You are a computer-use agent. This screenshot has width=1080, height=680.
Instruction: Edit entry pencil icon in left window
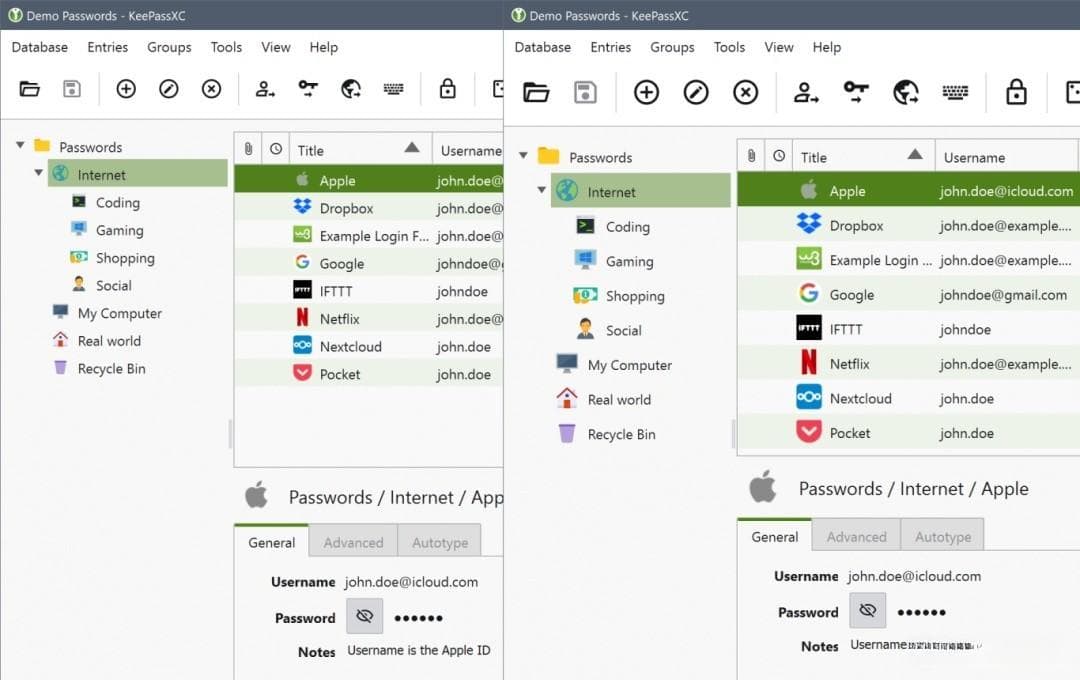pyautogui.click(x=169, y=89)
